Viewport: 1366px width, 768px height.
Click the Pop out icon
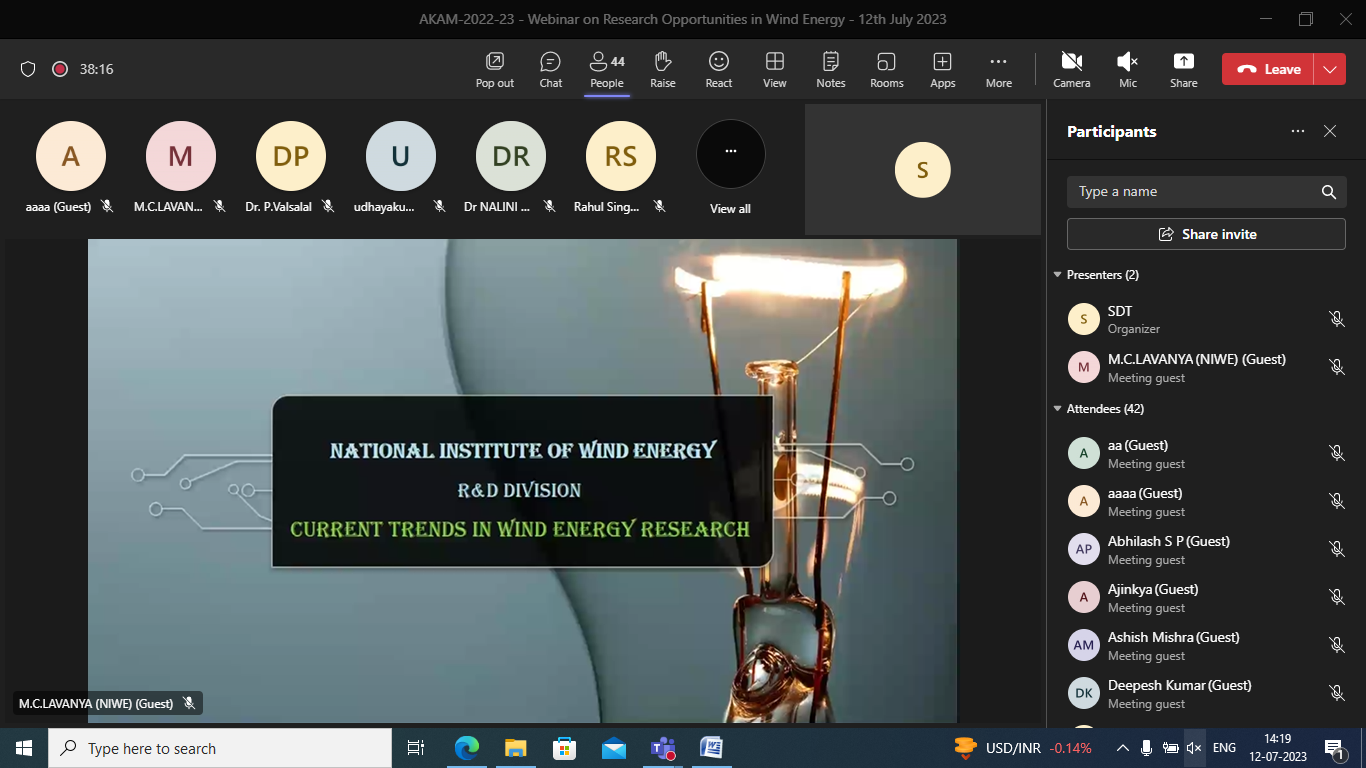494,69
